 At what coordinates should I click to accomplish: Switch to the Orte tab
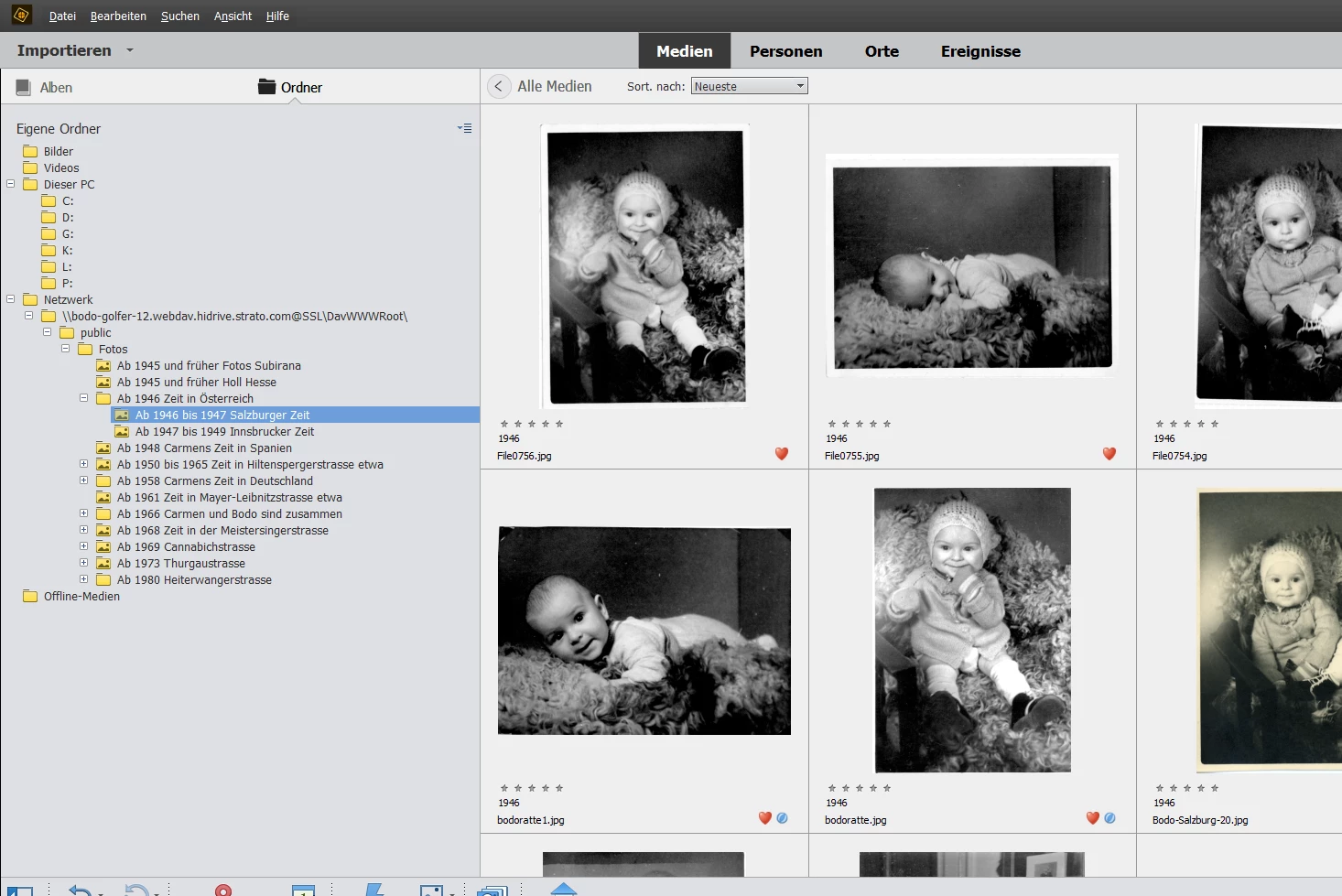[882, 51]
